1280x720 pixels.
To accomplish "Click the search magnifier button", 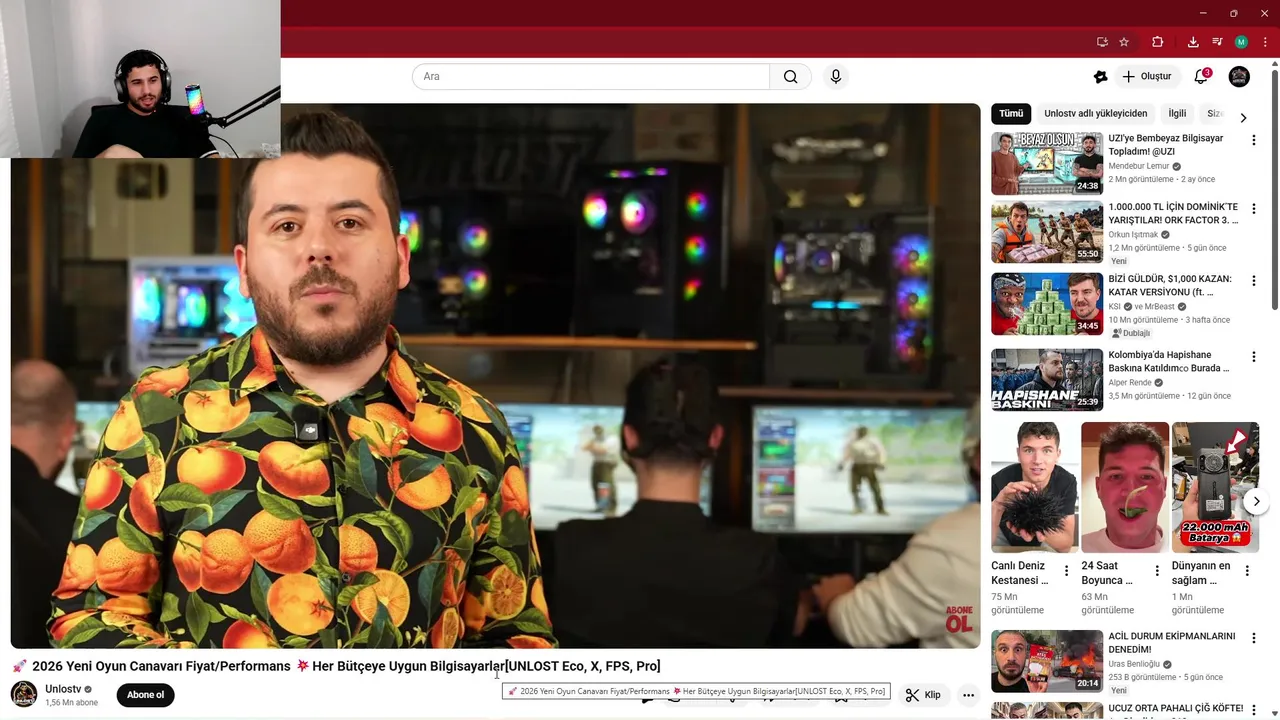I will coord(790,77).
